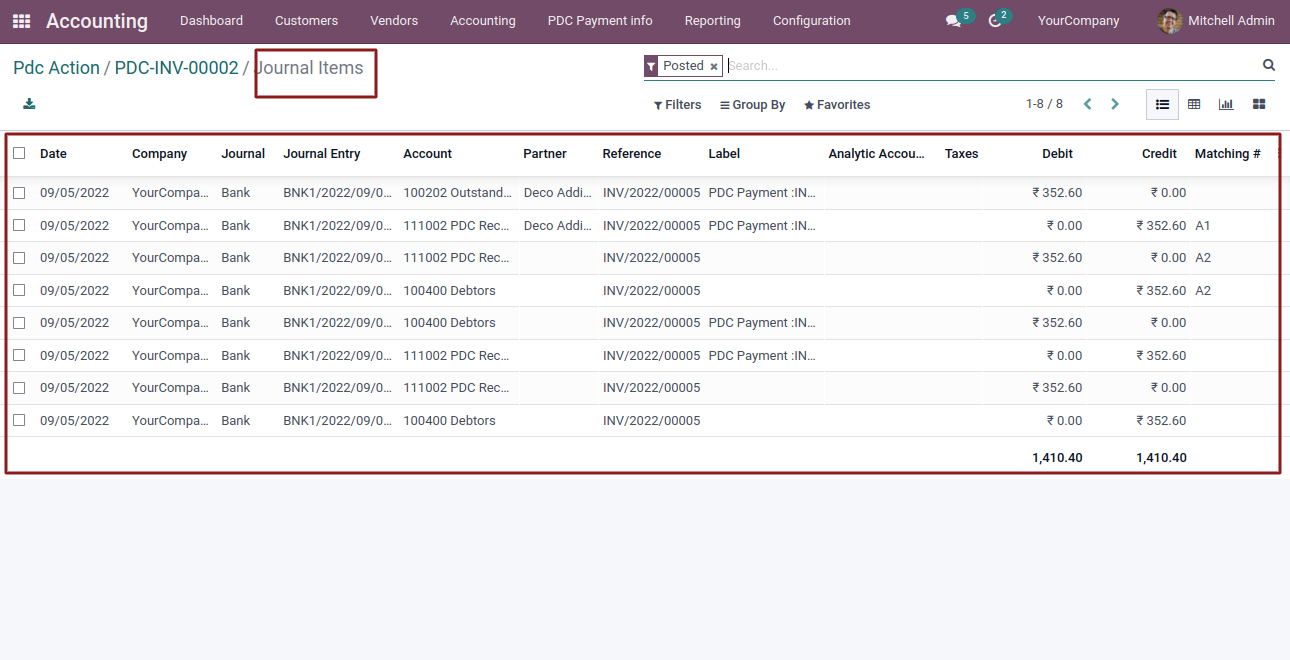Image resolution: width=1290 pixels, height=660 pixels.
Task: Sort by the Account column header
Action: pyautogui.click(x=428, y=154)
